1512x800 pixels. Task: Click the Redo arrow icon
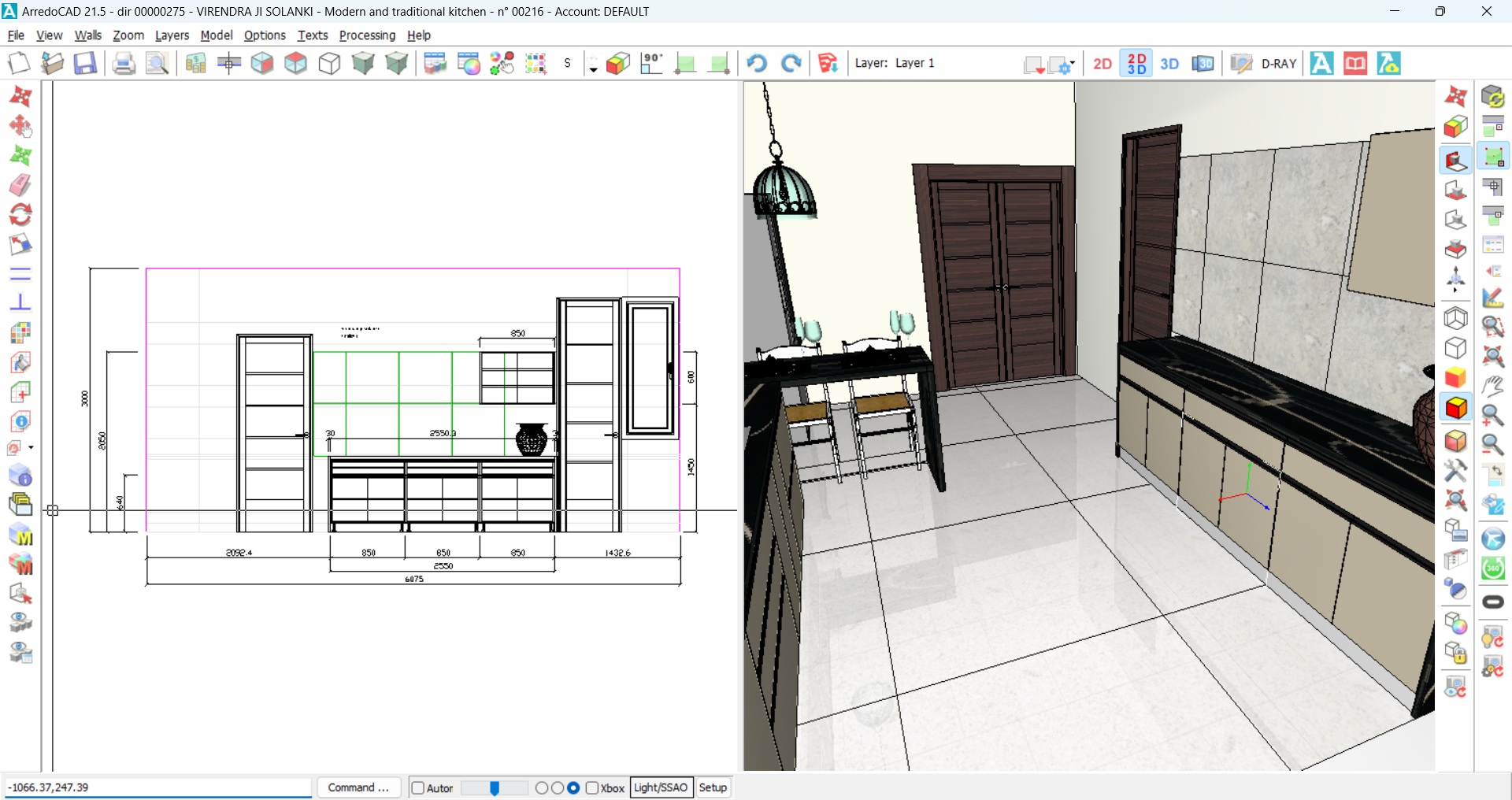(x=791, y=63)
